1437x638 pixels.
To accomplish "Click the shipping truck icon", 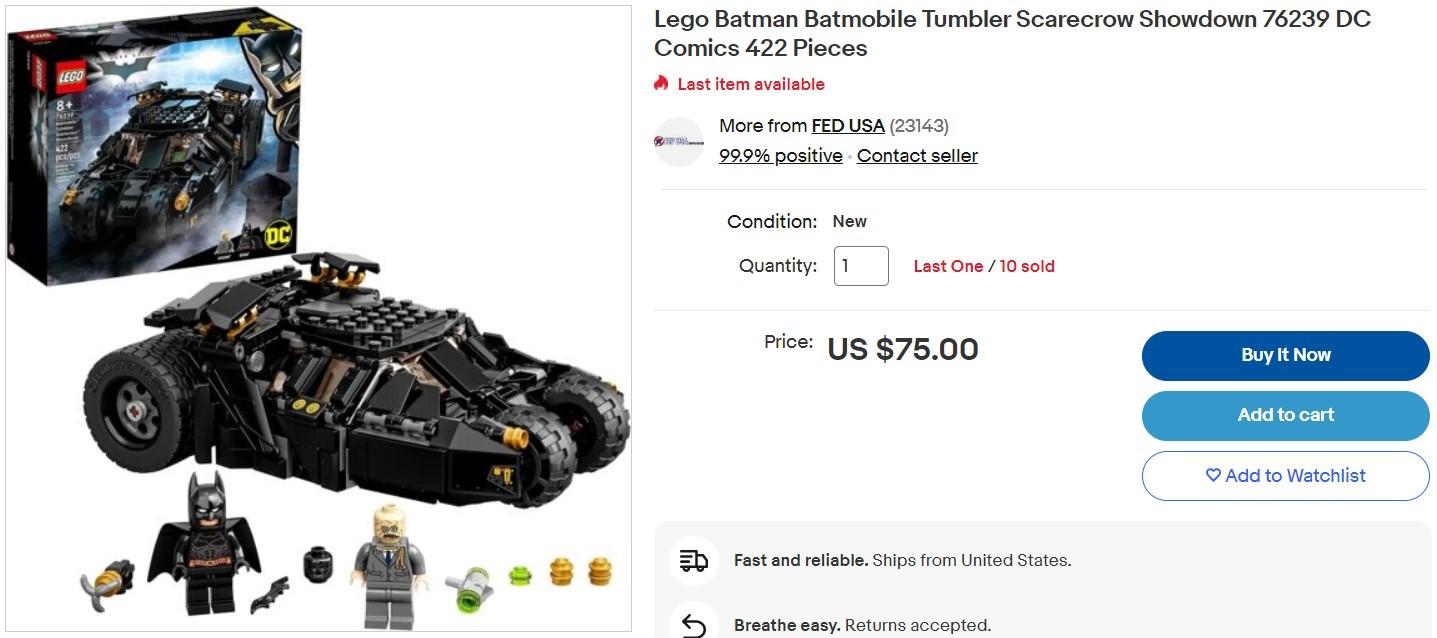I will pyautogui.click(x=693, y=560).
